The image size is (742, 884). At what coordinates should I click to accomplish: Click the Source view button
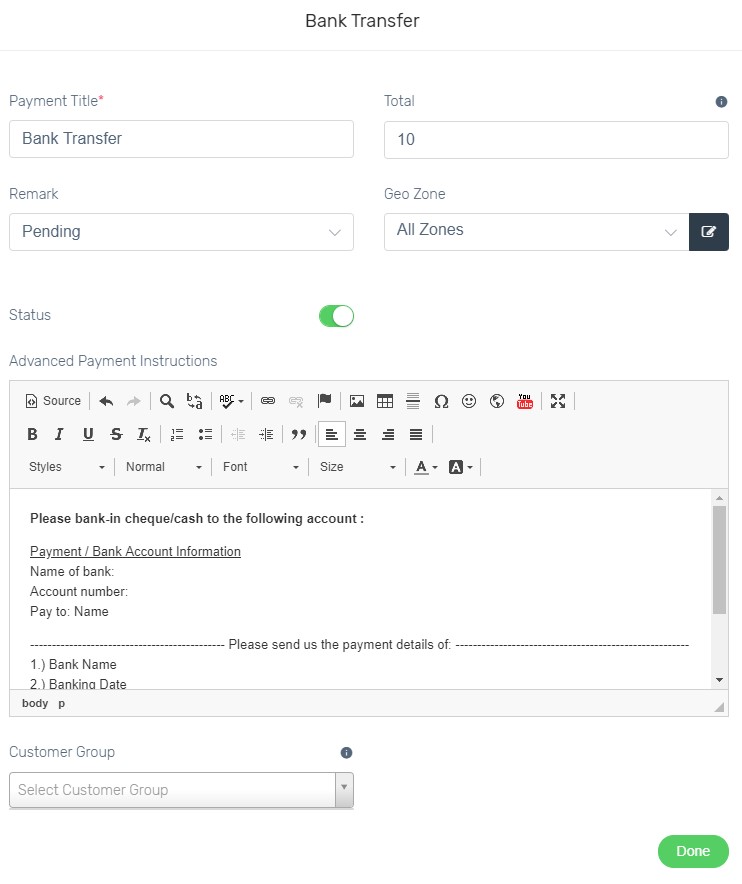click(53, 401)
